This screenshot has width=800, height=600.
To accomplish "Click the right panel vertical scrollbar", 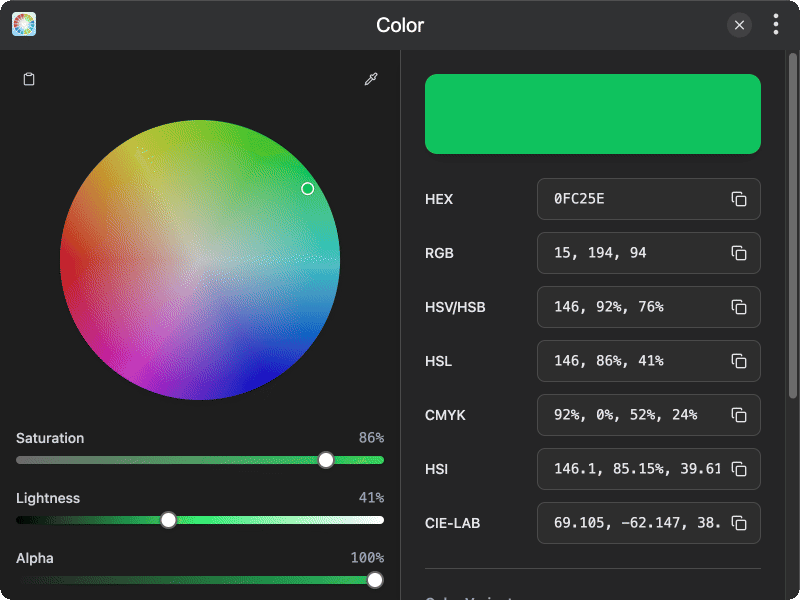I will click(793, 224).
